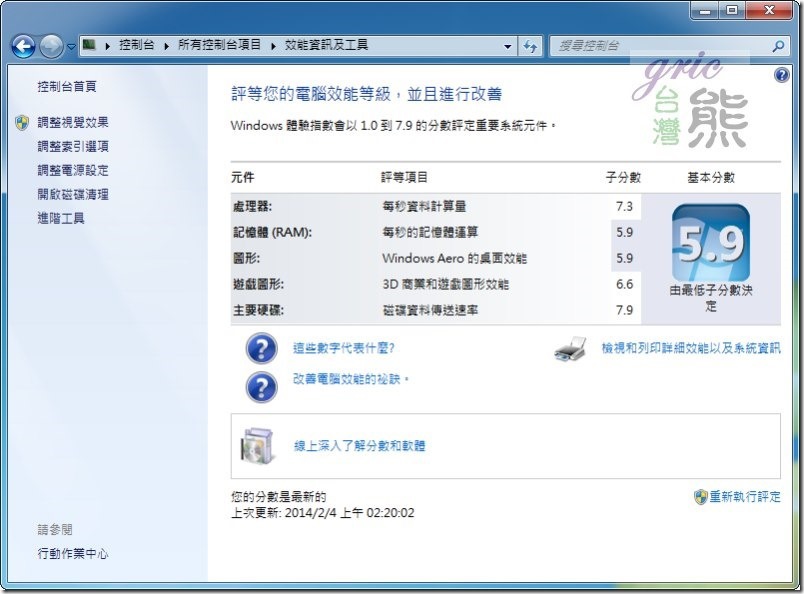Open 調整索引選項 sidebar link
Image resolution: width=804 pixels, height=594 pixels.
pos(73,146)
